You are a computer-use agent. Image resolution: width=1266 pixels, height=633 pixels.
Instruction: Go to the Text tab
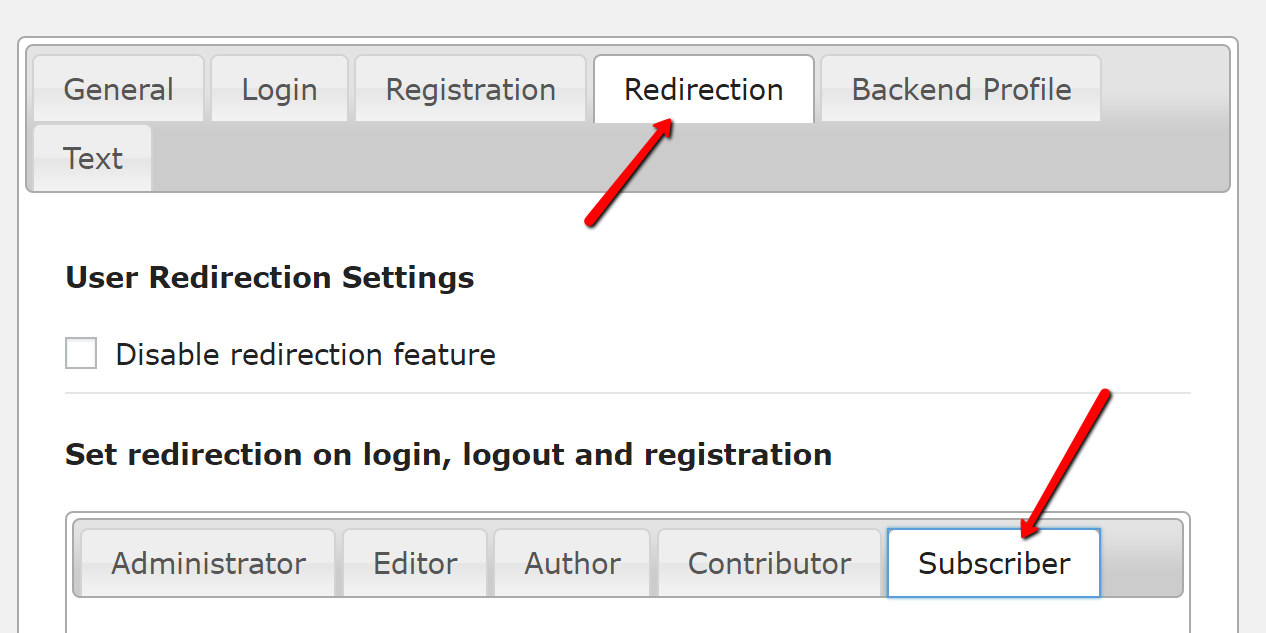point(92,158)
